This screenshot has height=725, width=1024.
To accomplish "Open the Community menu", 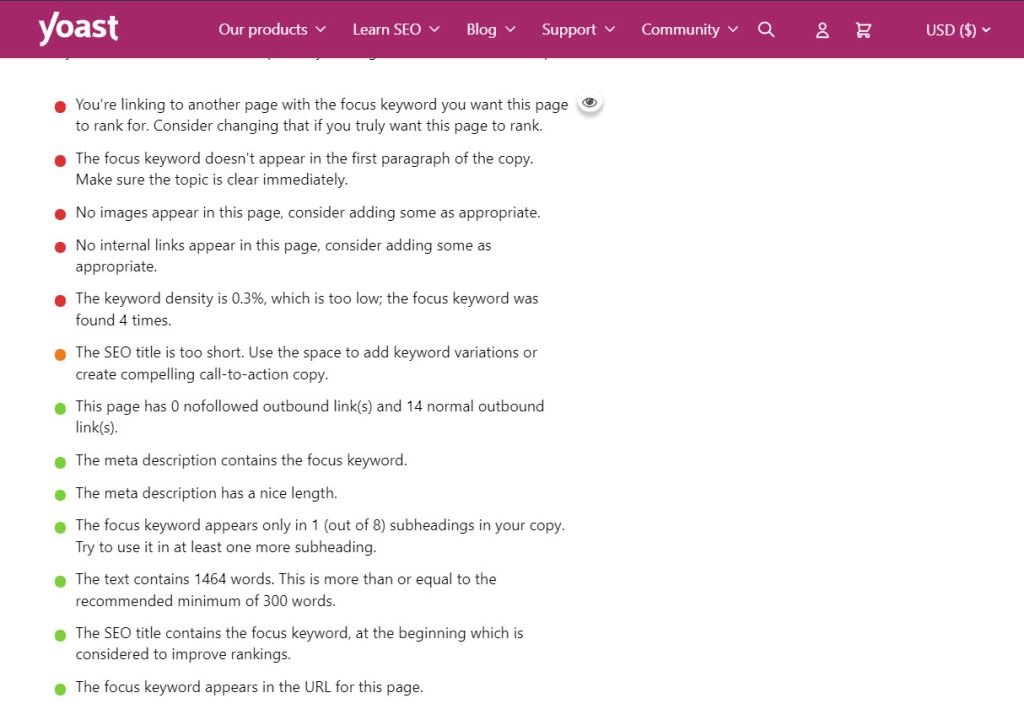I will pyautogui.click(x=689, y=30).
